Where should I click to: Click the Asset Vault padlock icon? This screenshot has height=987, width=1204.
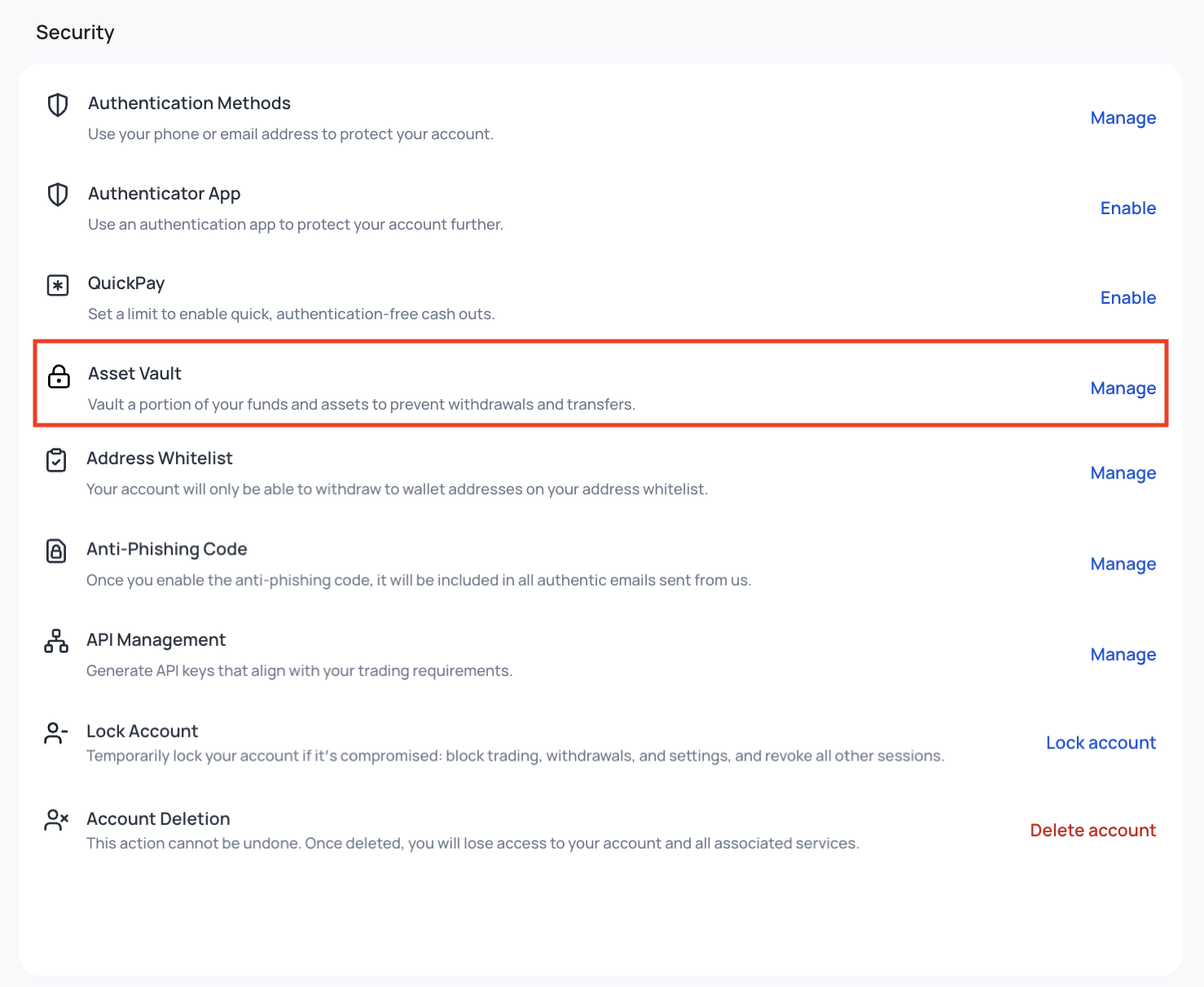59,376
